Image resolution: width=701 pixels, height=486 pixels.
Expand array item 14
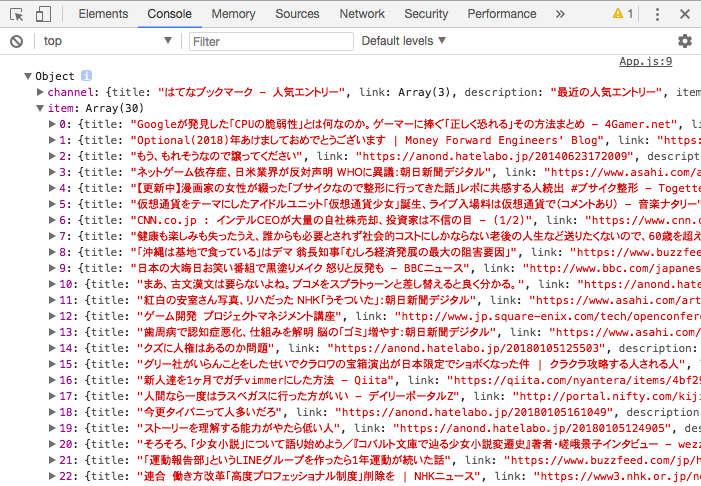(x=52, y=348)
